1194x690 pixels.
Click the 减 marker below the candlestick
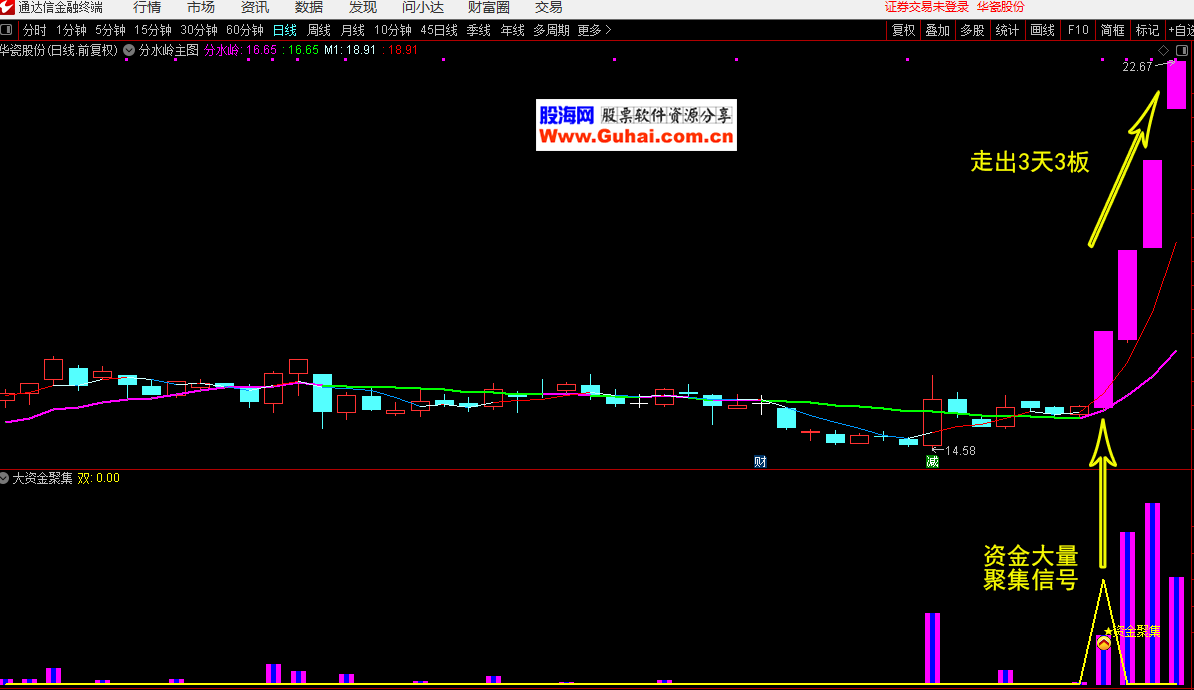tap(932, 461)
